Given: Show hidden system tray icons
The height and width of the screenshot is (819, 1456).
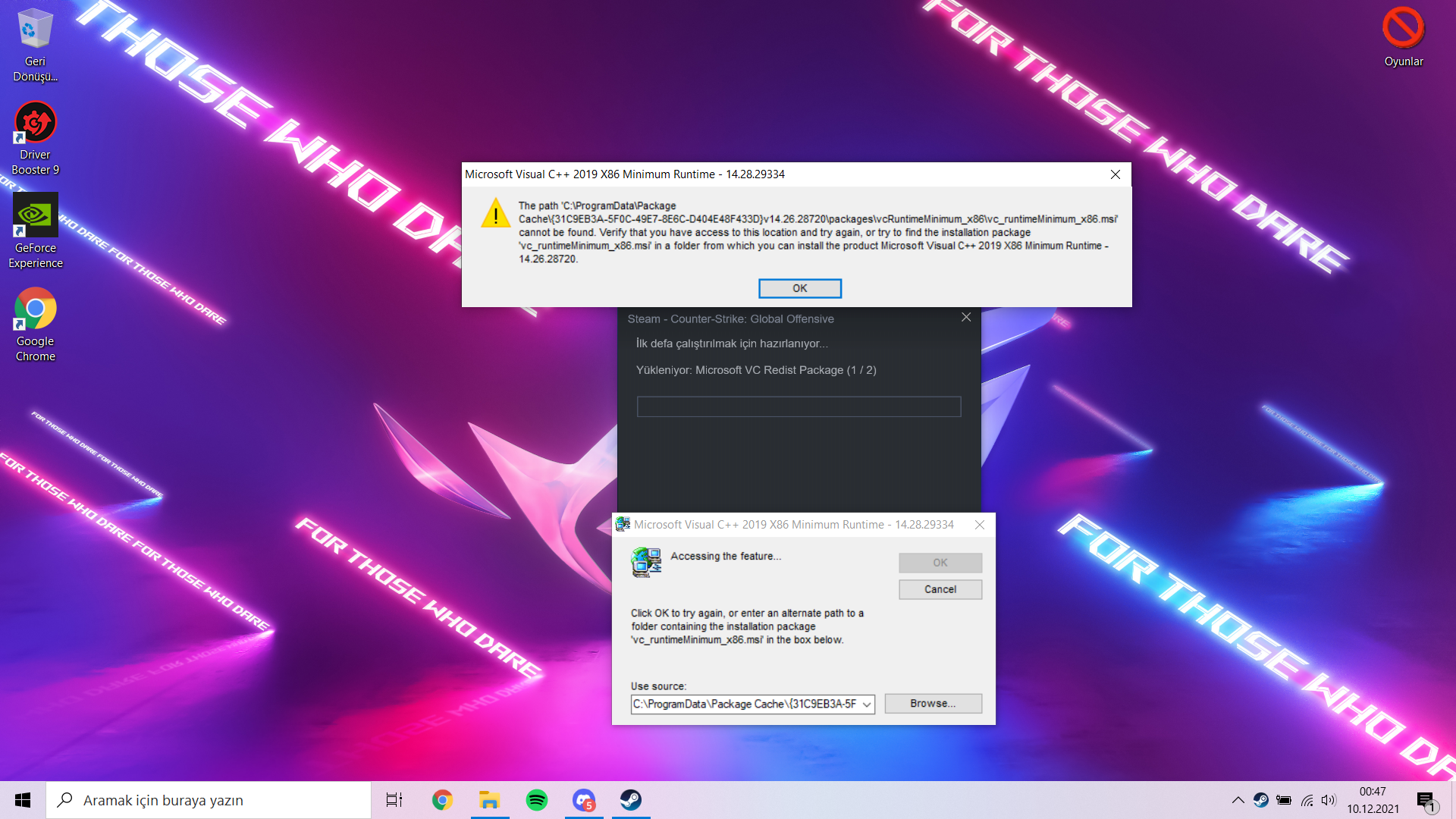Looking at the screenshot, I should coord(1238,800).
